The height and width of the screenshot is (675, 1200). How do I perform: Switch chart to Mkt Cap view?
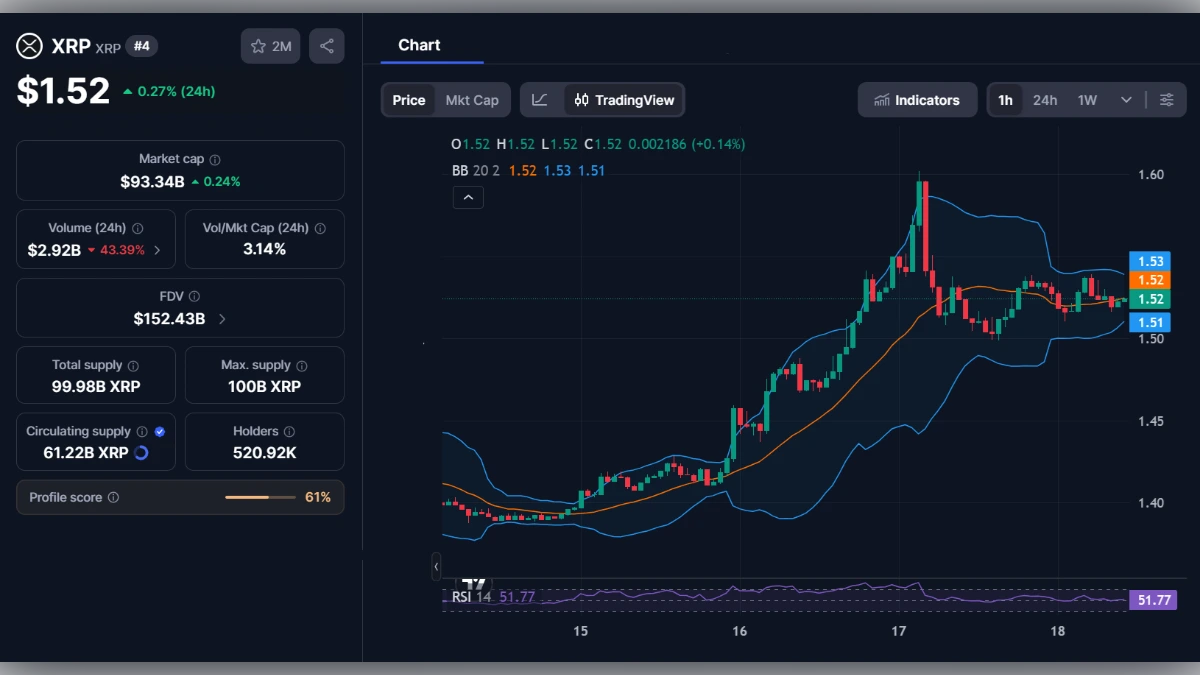tap(472, 100)
